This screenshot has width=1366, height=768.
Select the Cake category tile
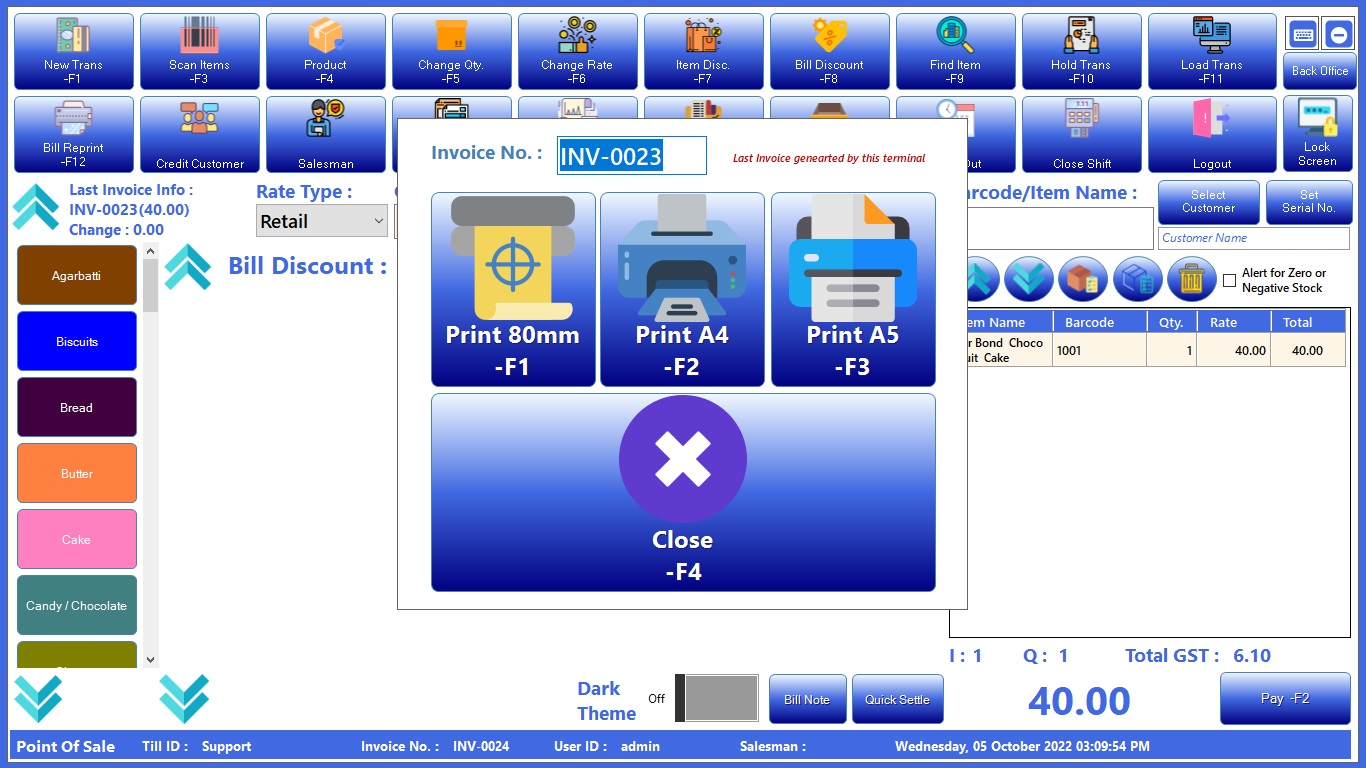pos(77,539)
